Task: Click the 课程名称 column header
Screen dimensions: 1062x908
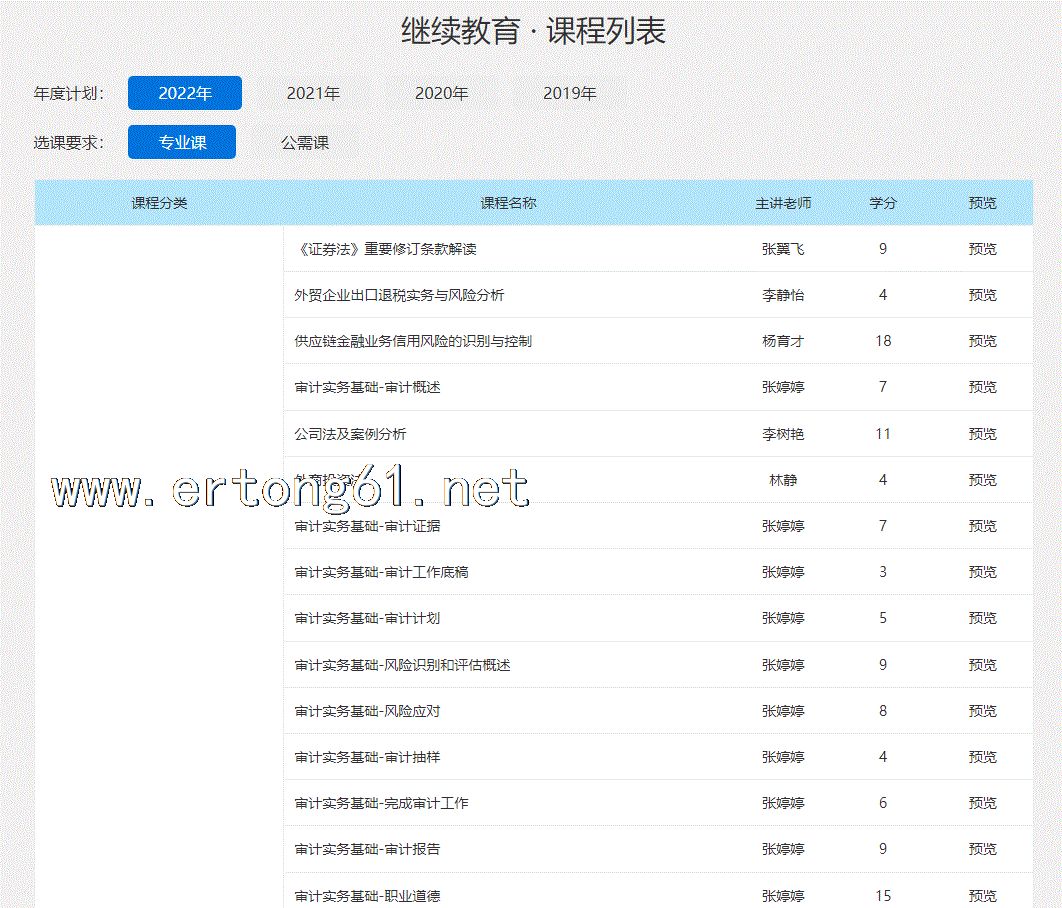Action: (x=508, y=203)
